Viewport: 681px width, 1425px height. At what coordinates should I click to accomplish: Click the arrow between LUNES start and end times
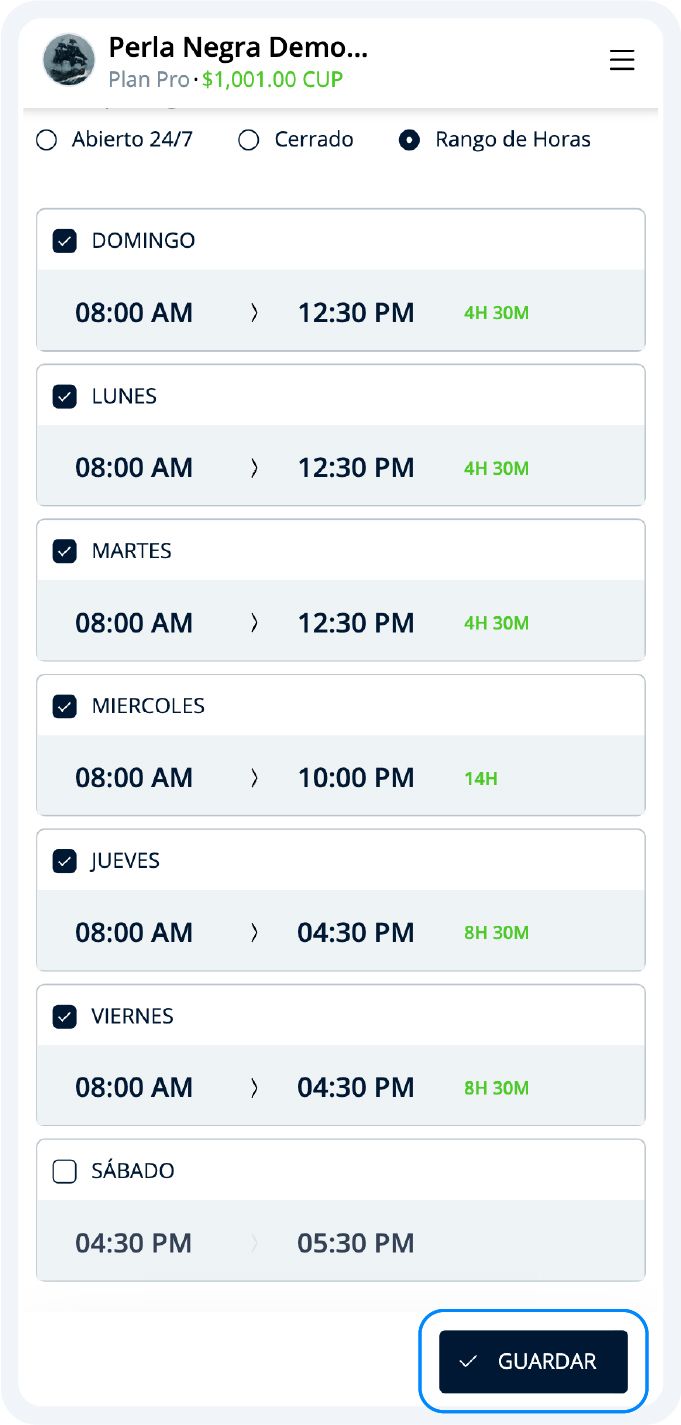254,467
